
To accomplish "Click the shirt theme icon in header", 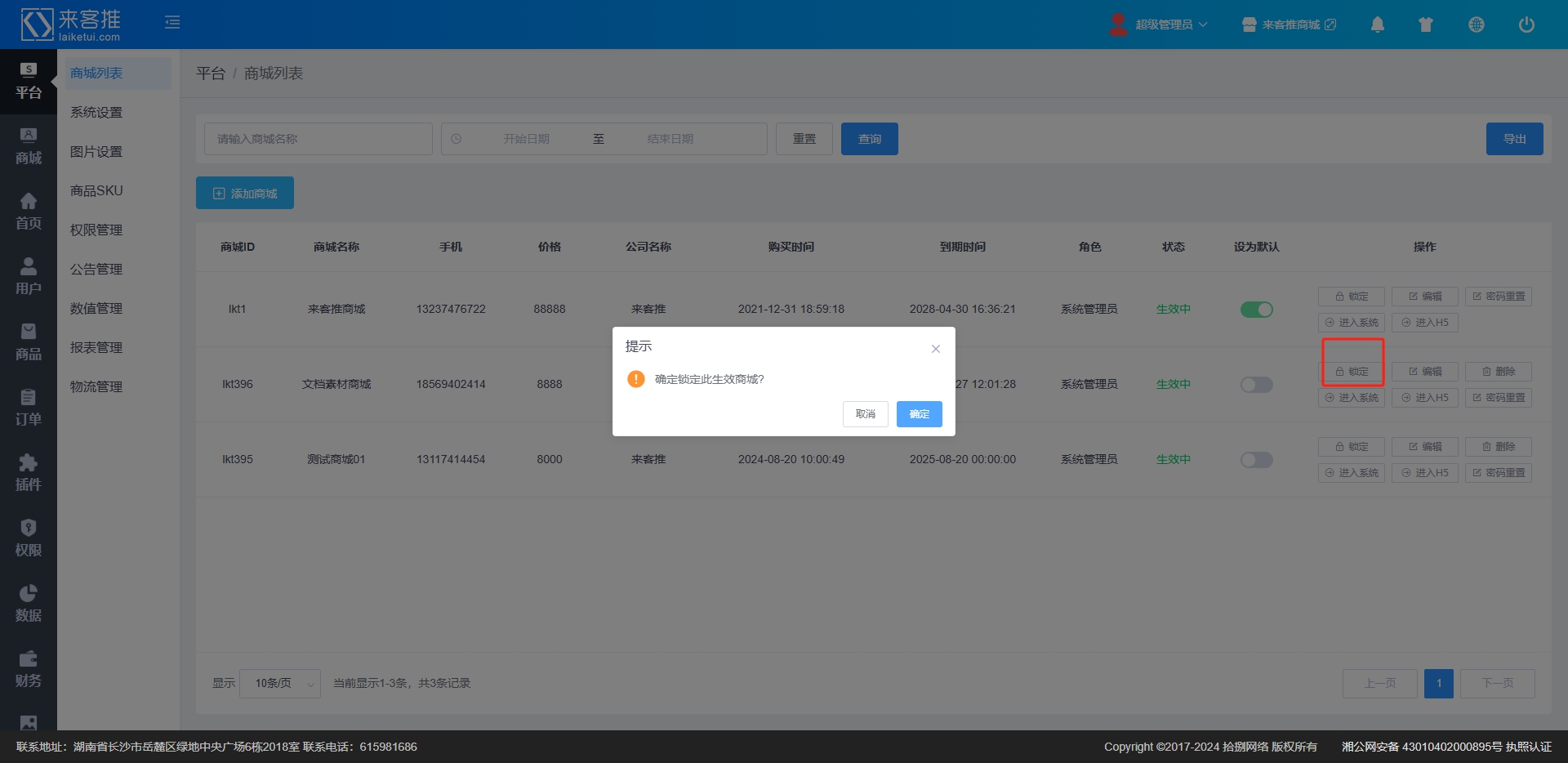I will pyautogui.click(x=1426, y=25).
